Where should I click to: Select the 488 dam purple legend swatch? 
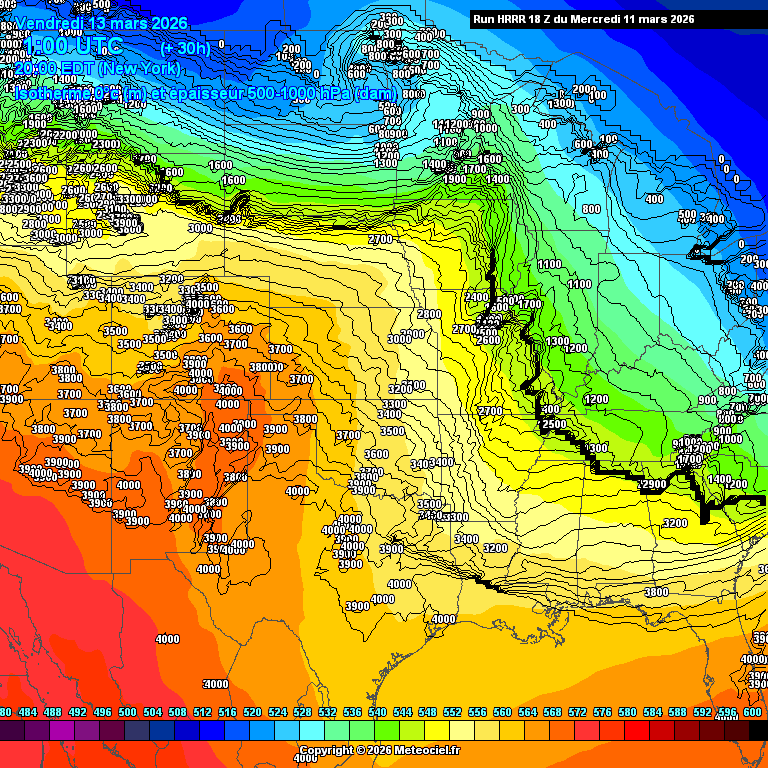coord(53,731)
